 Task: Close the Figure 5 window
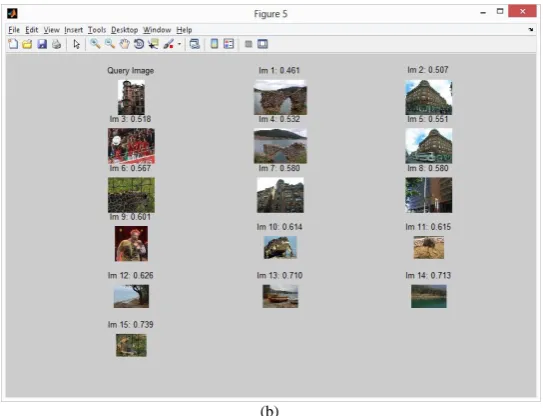pyautogui.click(x=522, y=11)
